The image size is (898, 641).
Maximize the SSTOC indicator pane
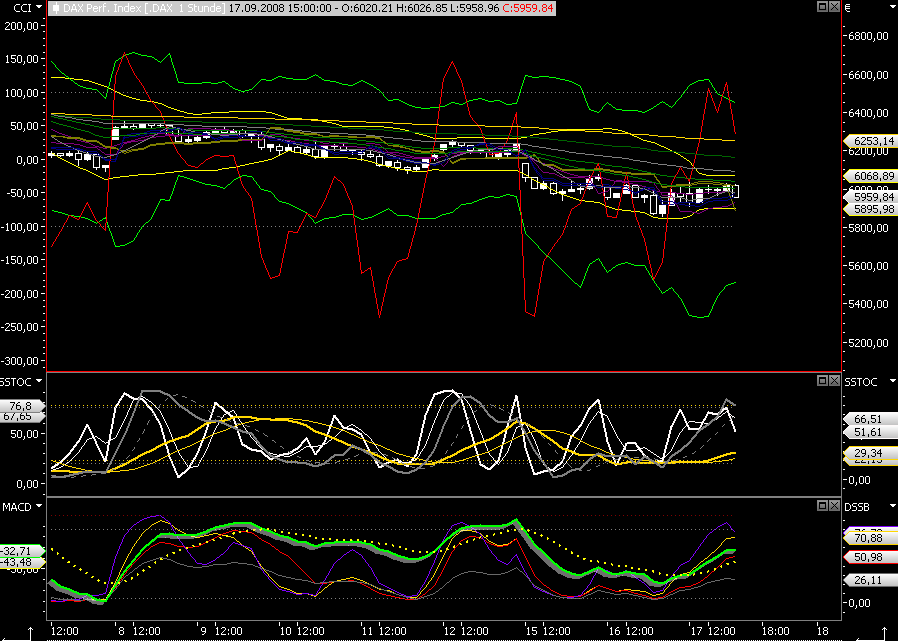[x=822, y=381]
